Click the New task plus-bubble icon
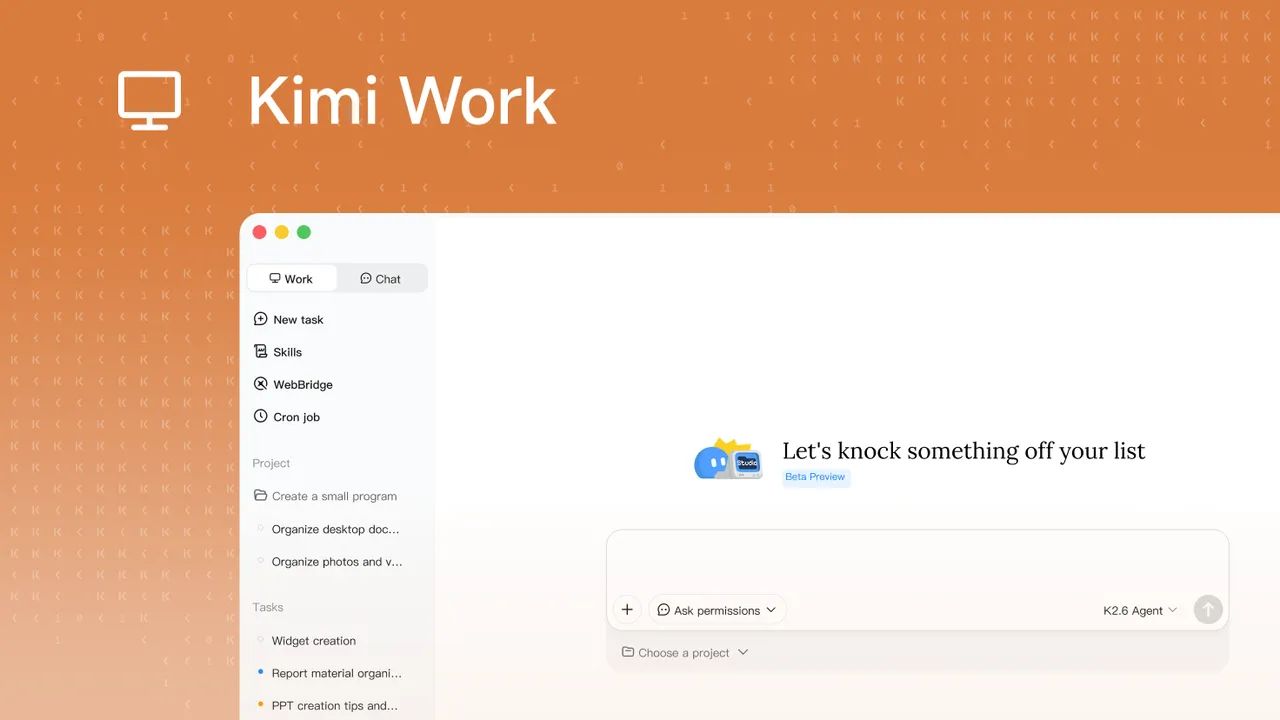The height and width of the screenshot is (720, 1280). [261, 319]
